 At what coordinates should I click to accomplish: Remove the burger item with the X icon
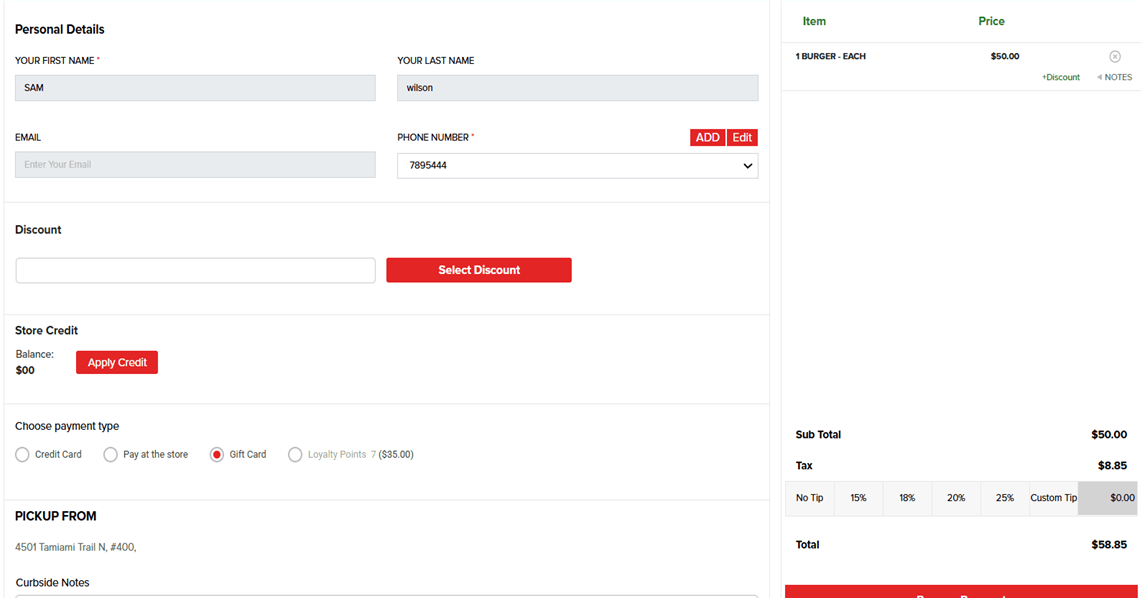pyautogui.click(x=1115, y=57)
